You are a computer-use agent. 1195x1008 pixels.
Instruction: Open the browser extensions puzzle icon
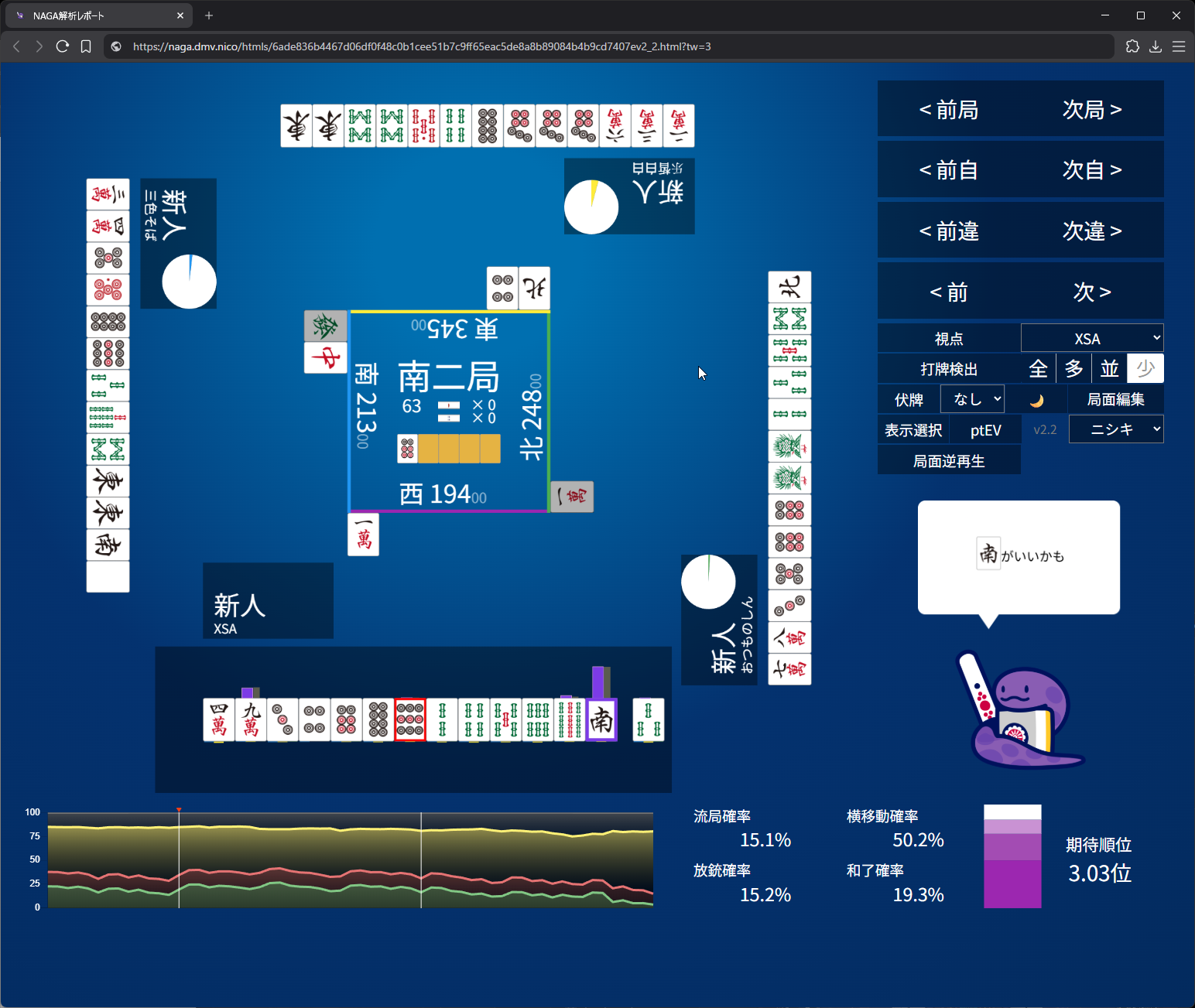point(1132,46)
